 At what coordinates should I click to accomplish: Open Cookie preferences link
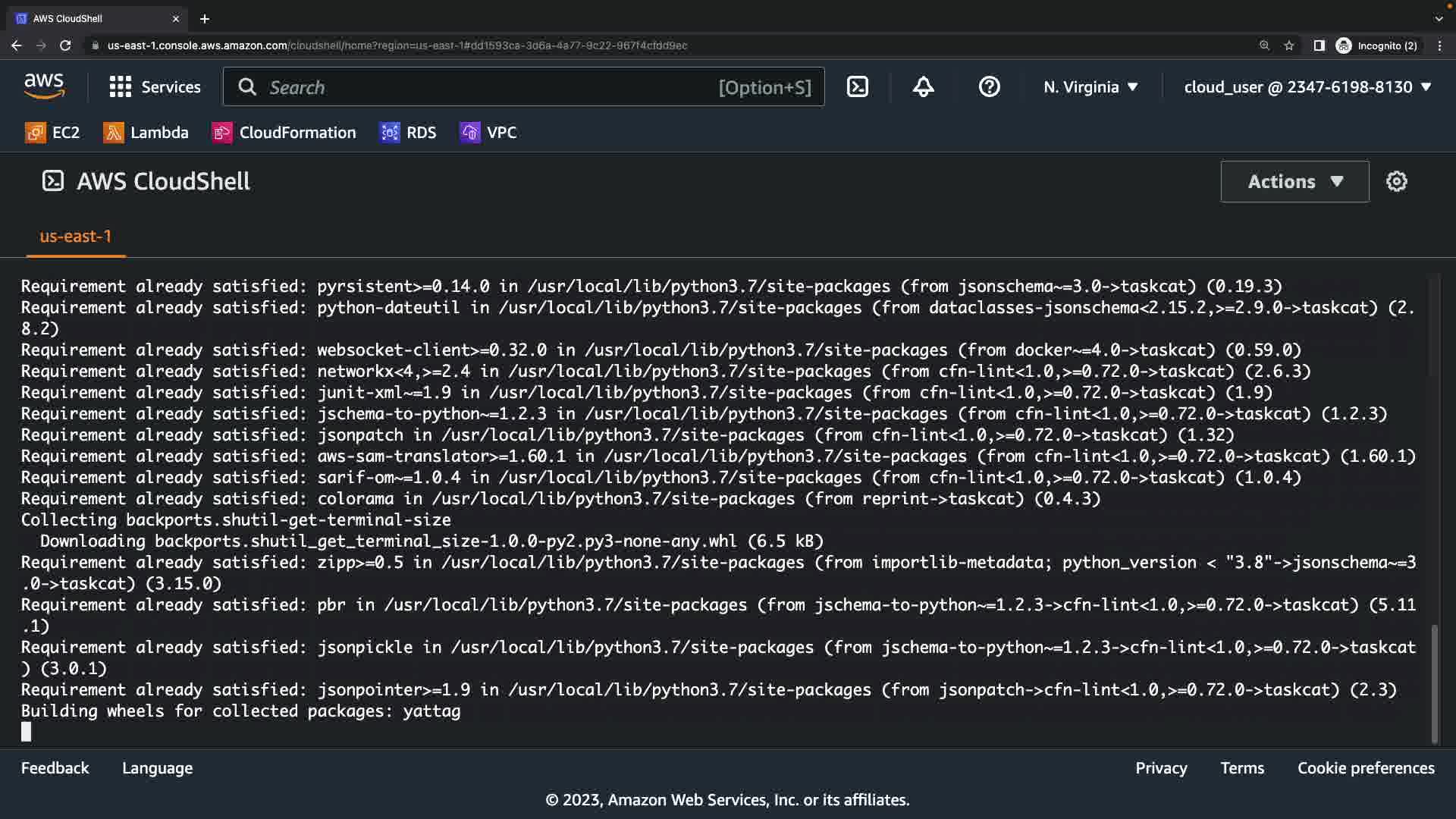[x=1365, y=768]
